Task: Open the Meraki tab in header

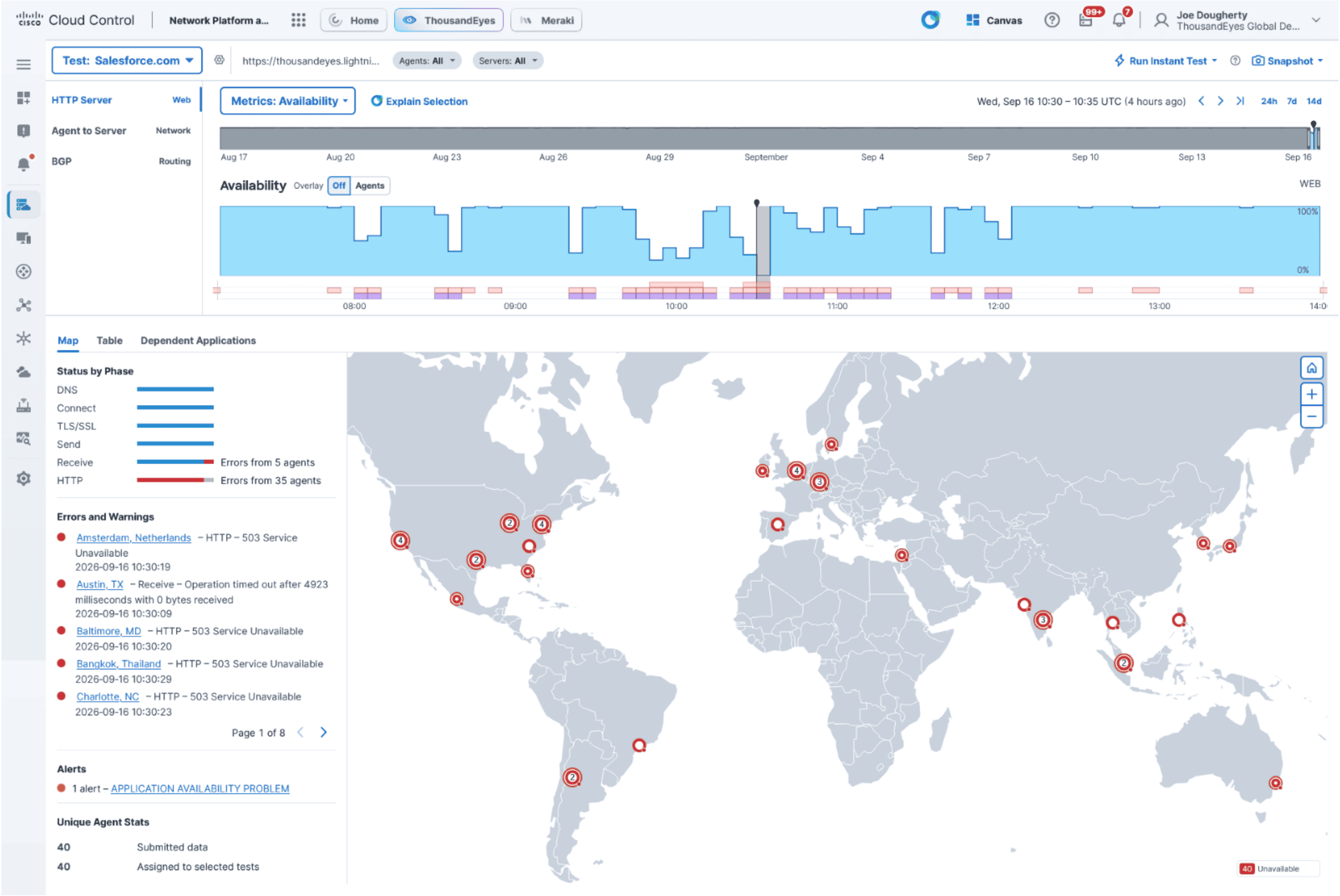Action: click(546, 20)
